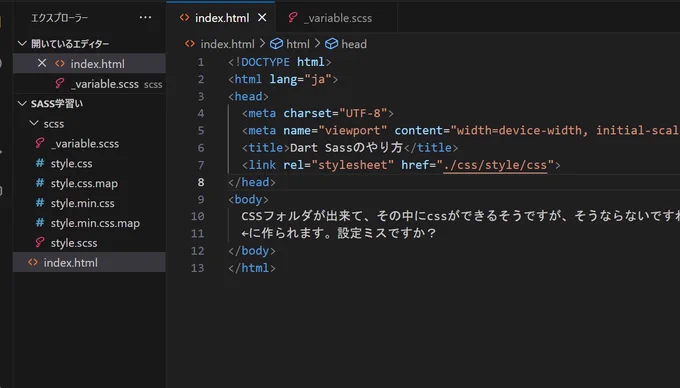Click the hash icon beside style.min.css.map

[40, 223]
